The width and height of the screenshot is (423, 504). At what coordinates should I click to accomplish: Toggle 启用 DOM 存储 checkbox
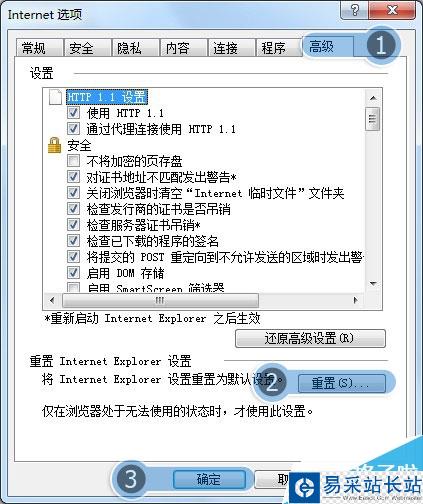pyautogui.click(x=73, y=273)
